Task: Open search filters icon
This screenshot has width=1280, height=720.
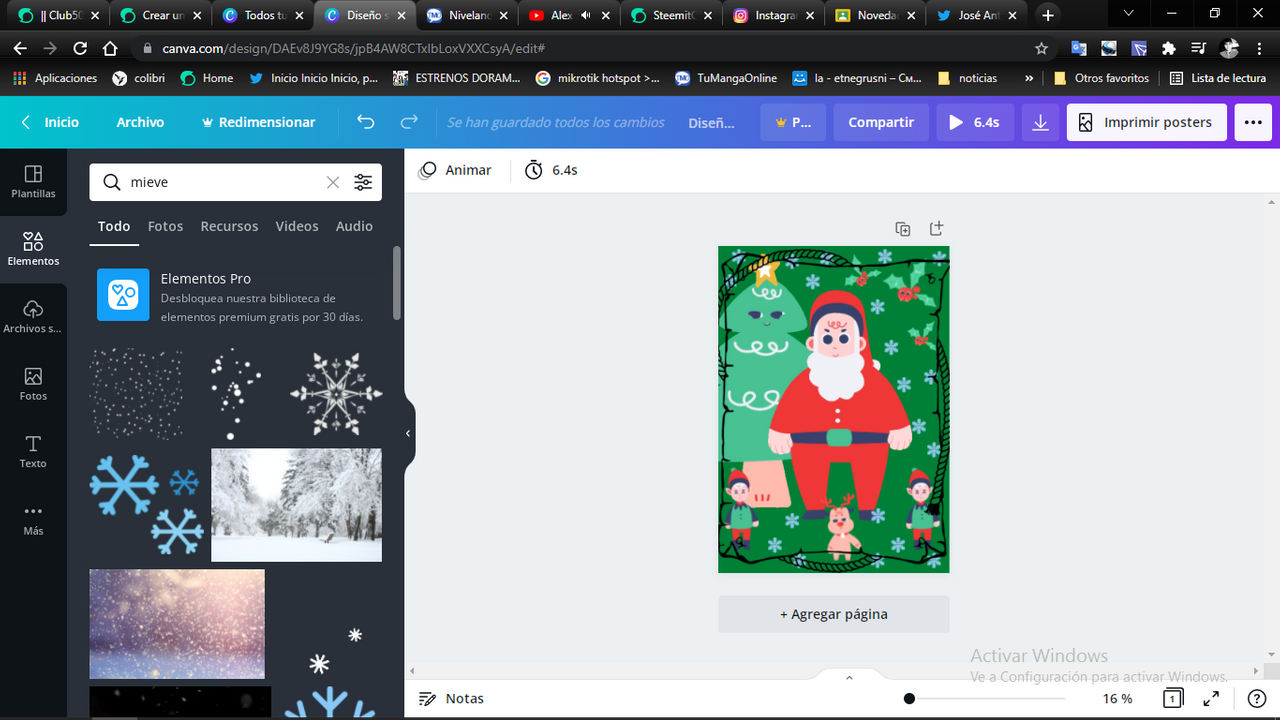Action: (x=363, y=182)
